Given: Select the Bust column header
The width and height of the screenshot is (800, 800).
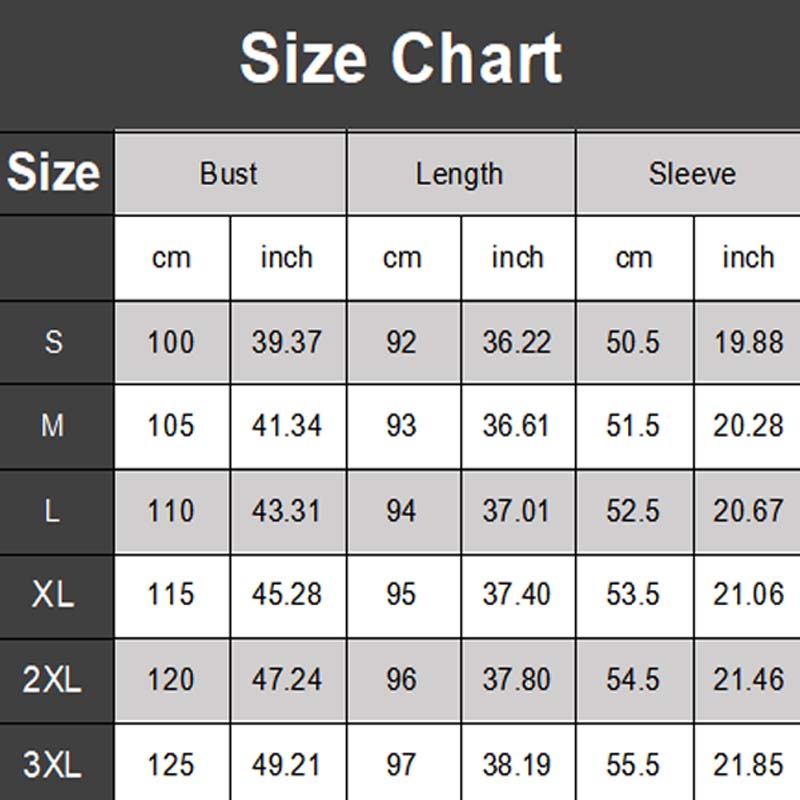Looking at the screenshot, I should (x=229, y=173).
